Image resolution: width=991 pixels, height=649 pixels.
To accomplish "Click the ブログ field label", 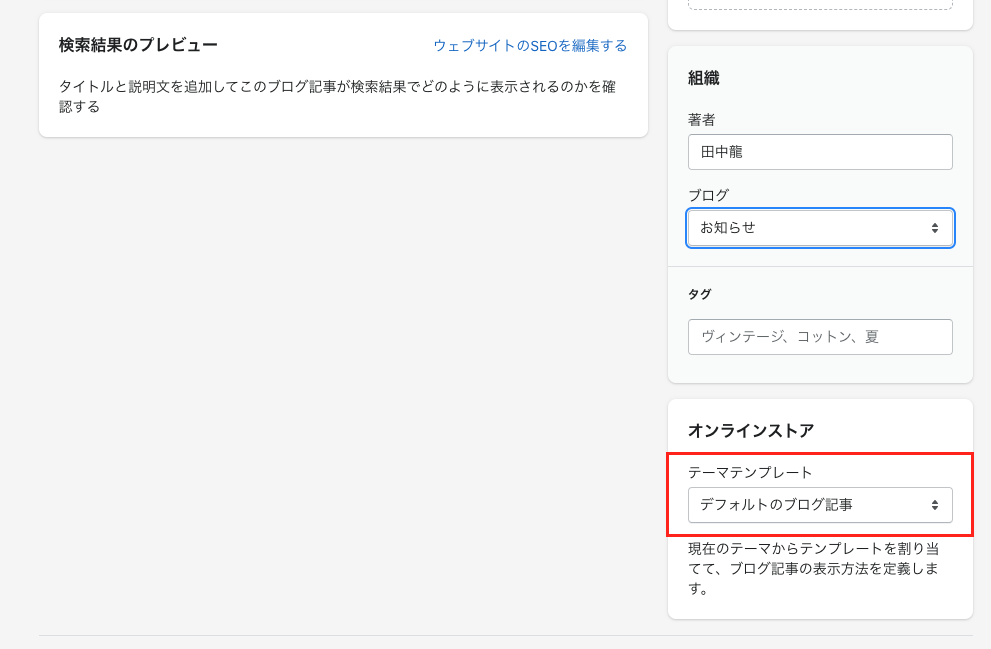I will [x=708, y=195].
